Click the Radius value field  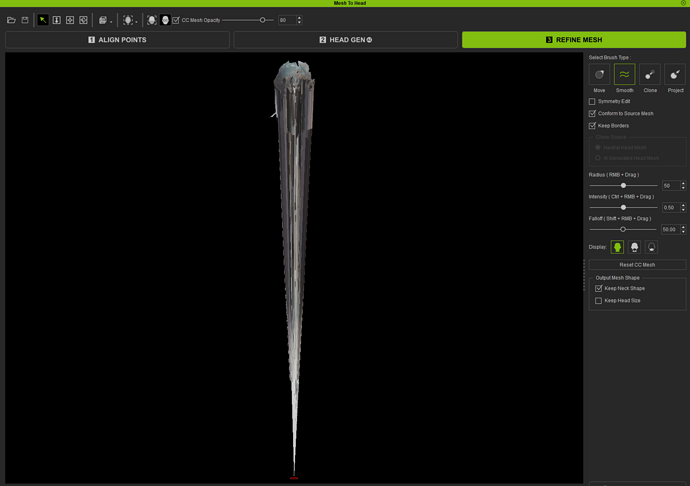tap(671, 186)
